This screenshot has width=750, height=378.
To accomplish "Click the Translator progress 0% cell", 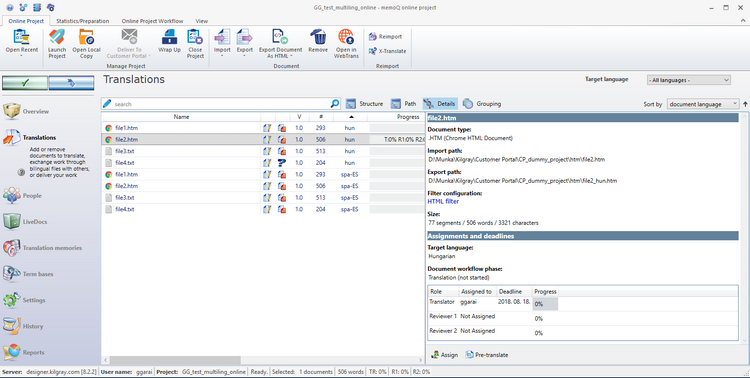I will [545, 304].
